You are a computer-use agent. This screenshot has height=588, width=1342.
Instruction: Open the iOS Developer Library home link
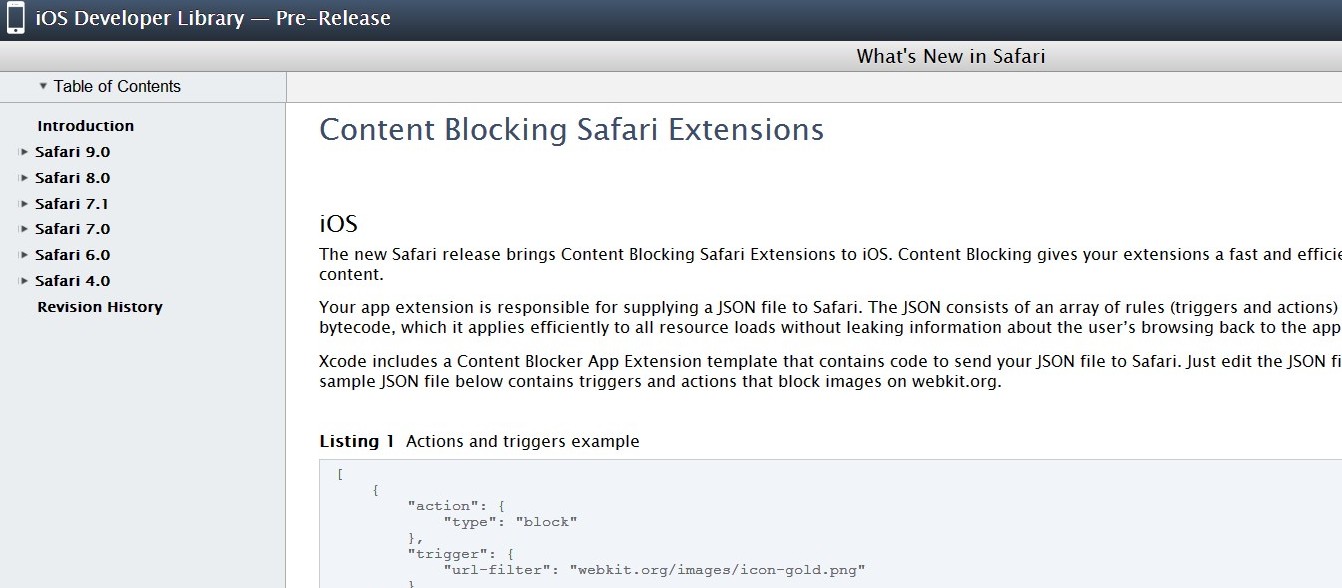point(212,18)
